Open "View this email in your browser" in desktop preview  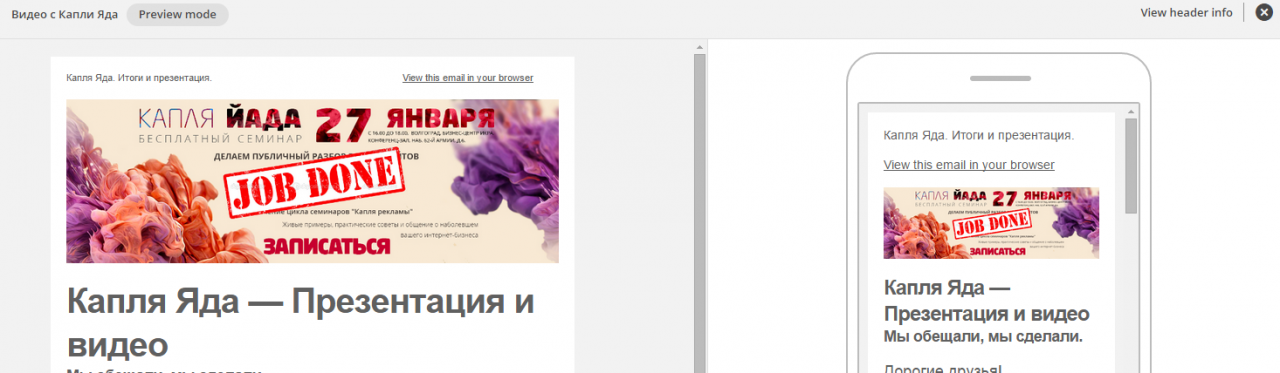[x=468, y=77]
